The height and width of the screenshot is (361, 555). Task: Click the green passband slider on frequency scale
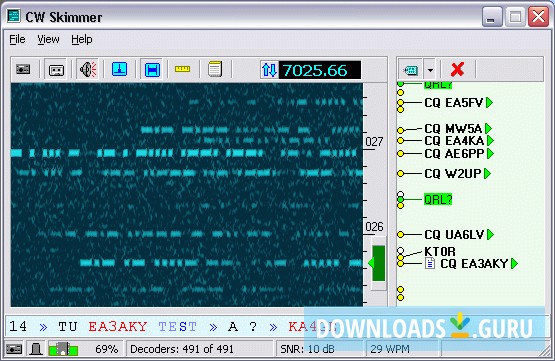[378, 263]
